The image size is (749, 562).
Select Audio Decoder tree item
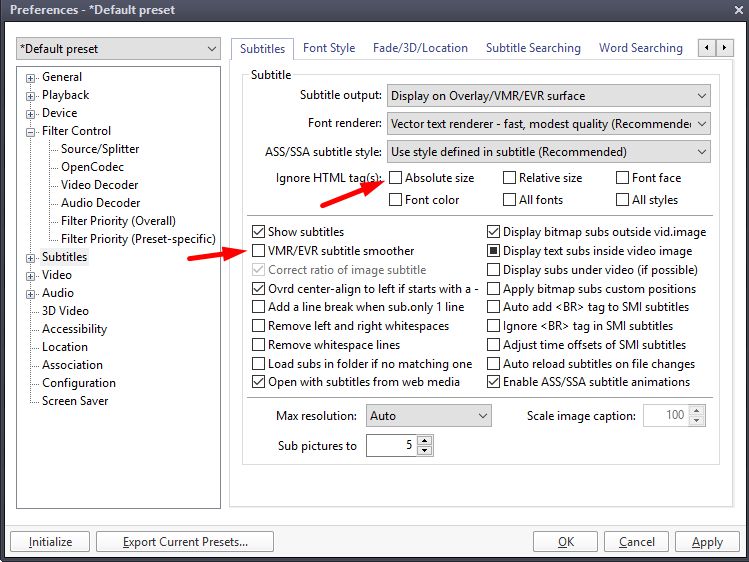click(x=100, y=203)
